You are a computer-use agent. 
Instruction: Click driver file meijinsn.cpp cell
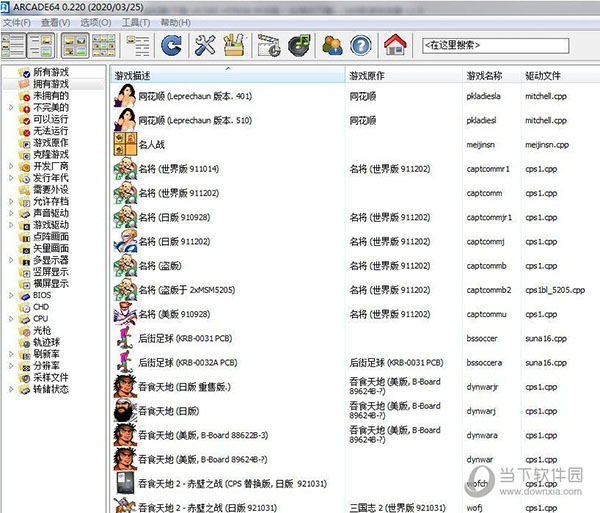point(547,145)
